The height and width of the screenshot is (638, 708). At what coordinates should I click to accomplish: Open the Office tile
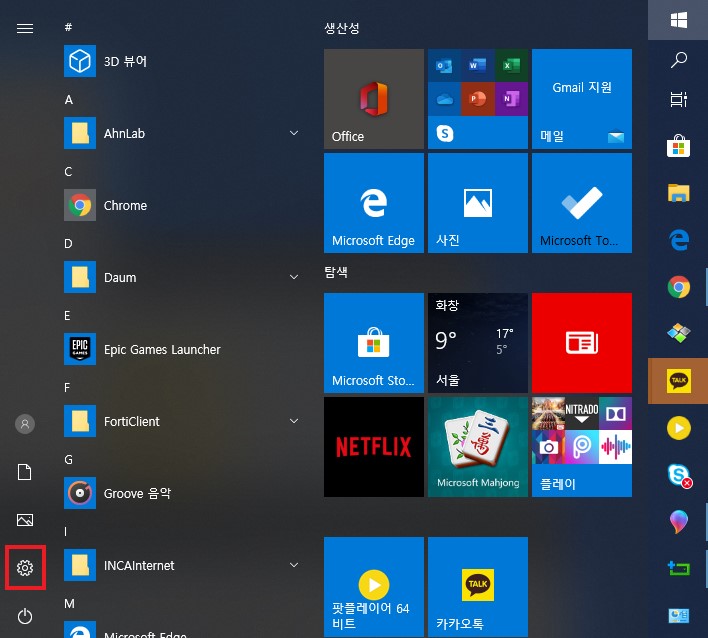[x=373, y=99]
